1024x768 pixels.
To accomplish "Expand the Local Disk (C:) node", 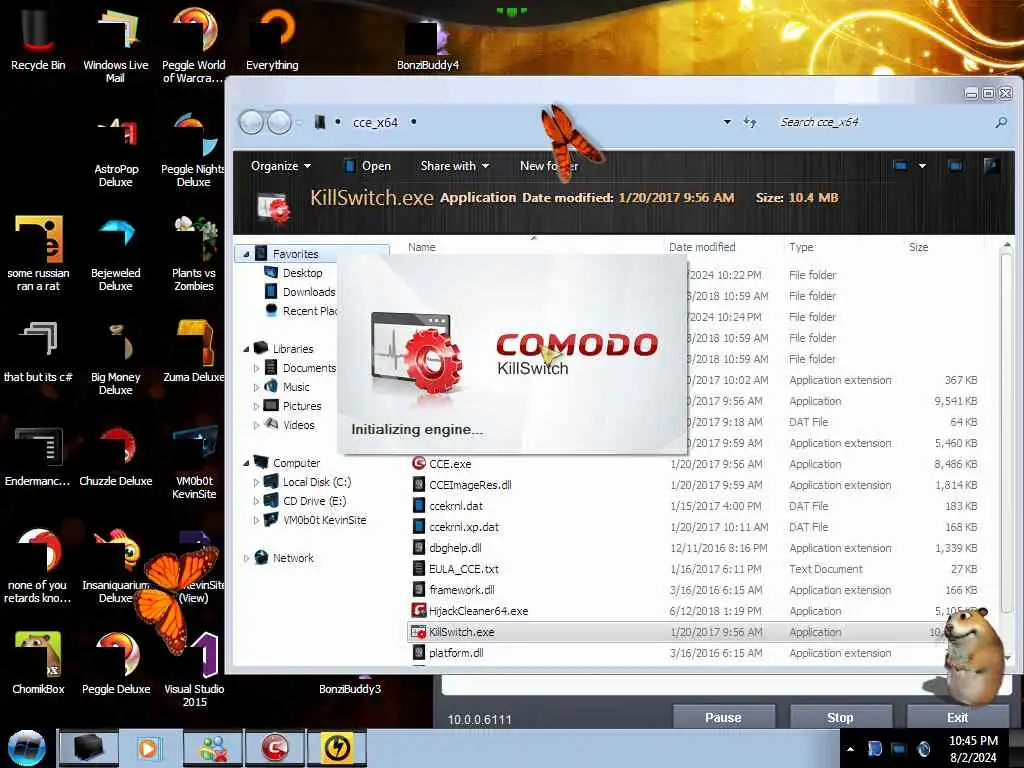I will [256, 483].
